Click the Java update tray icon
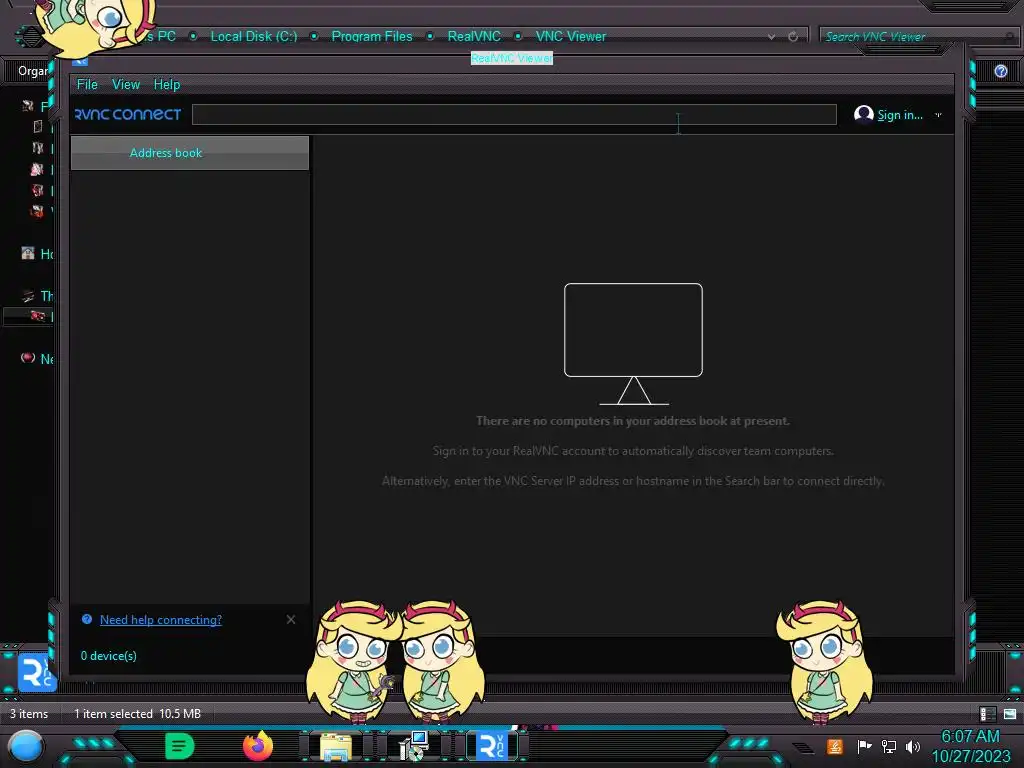 pyautogui.click(x=835, y=746)
